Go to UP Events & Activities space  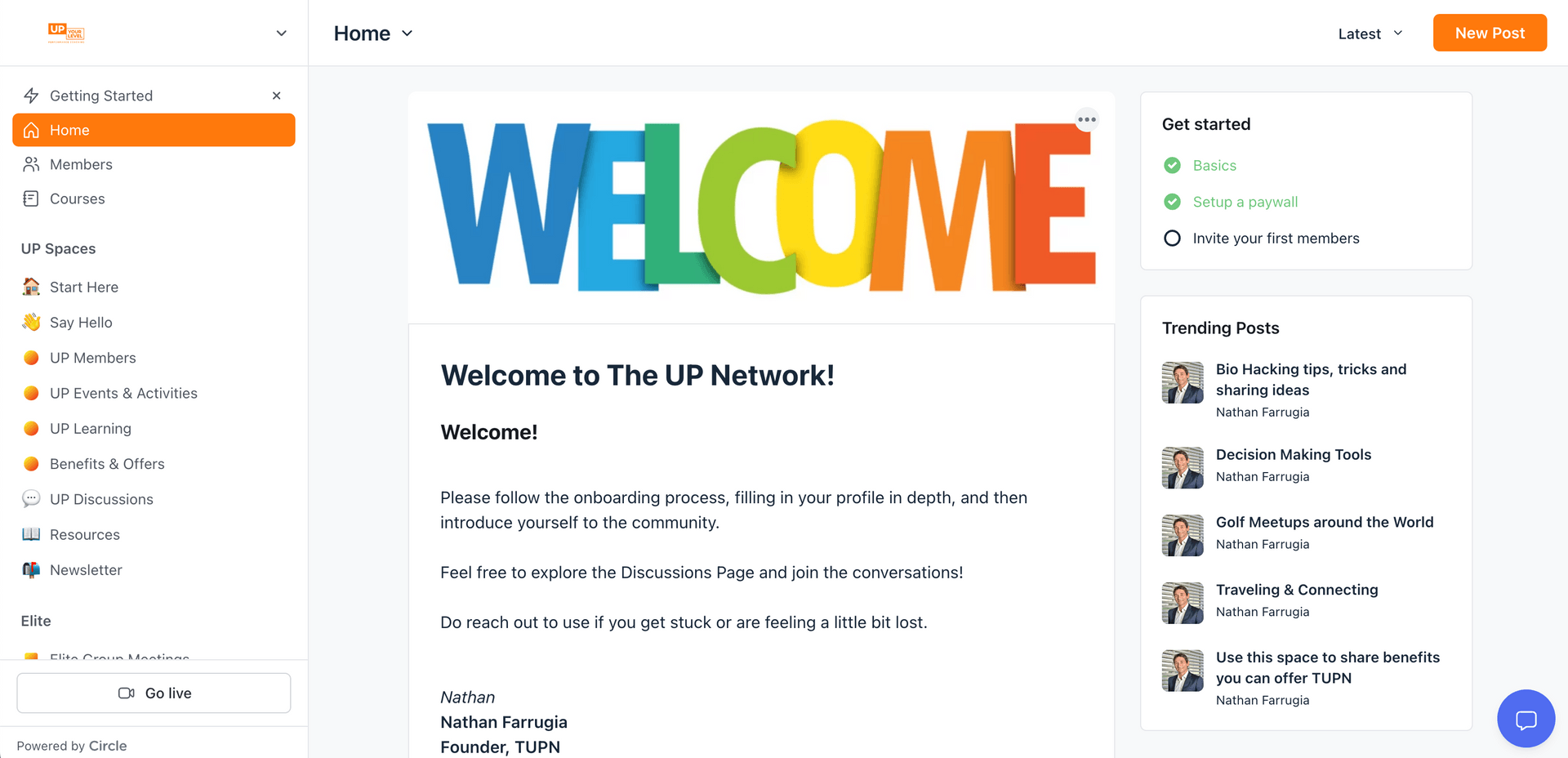[x=123, y=393]
